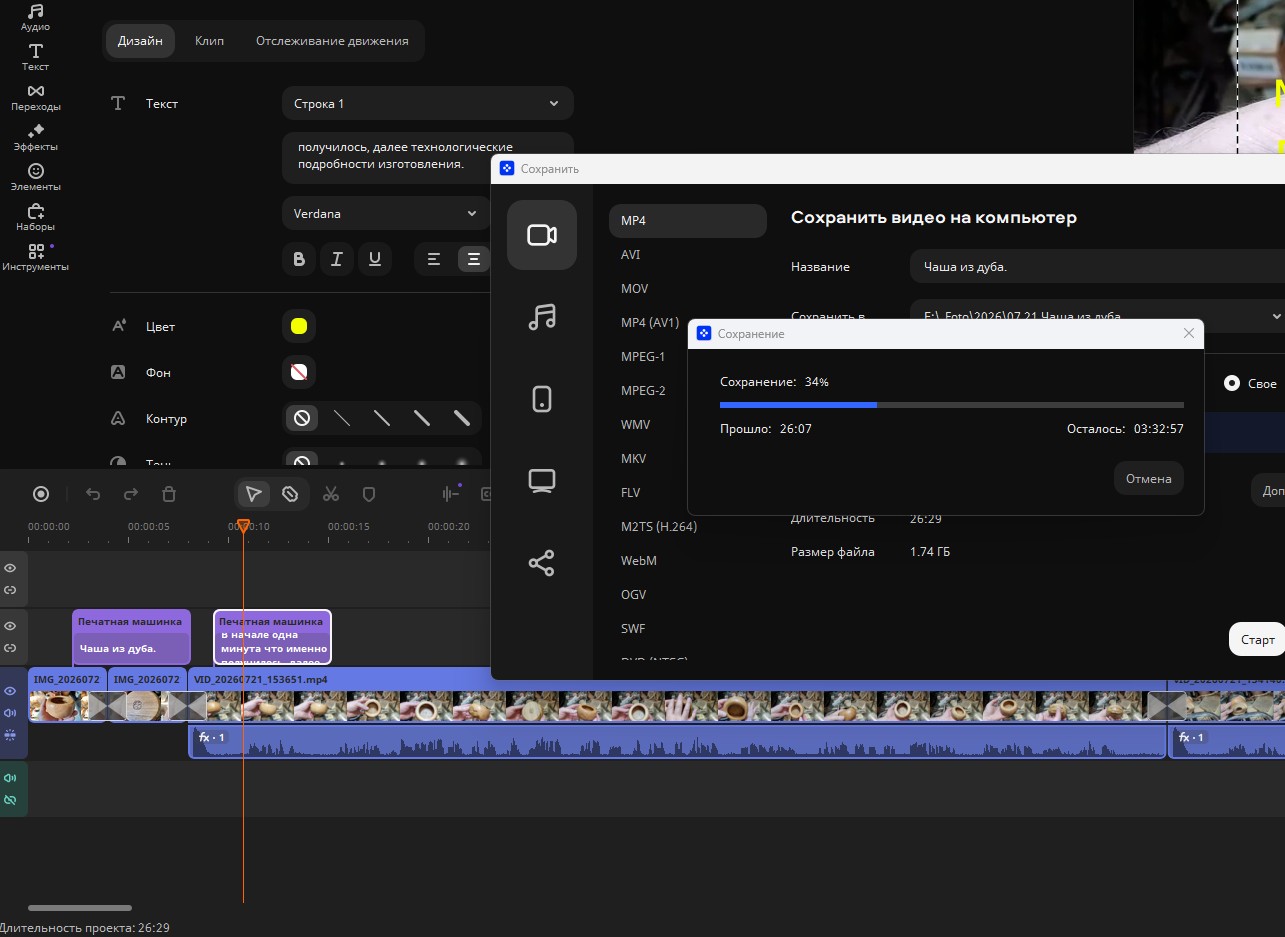The image size is (1285, 937).
Task: Select the blade tool
Action: point(290,494)
